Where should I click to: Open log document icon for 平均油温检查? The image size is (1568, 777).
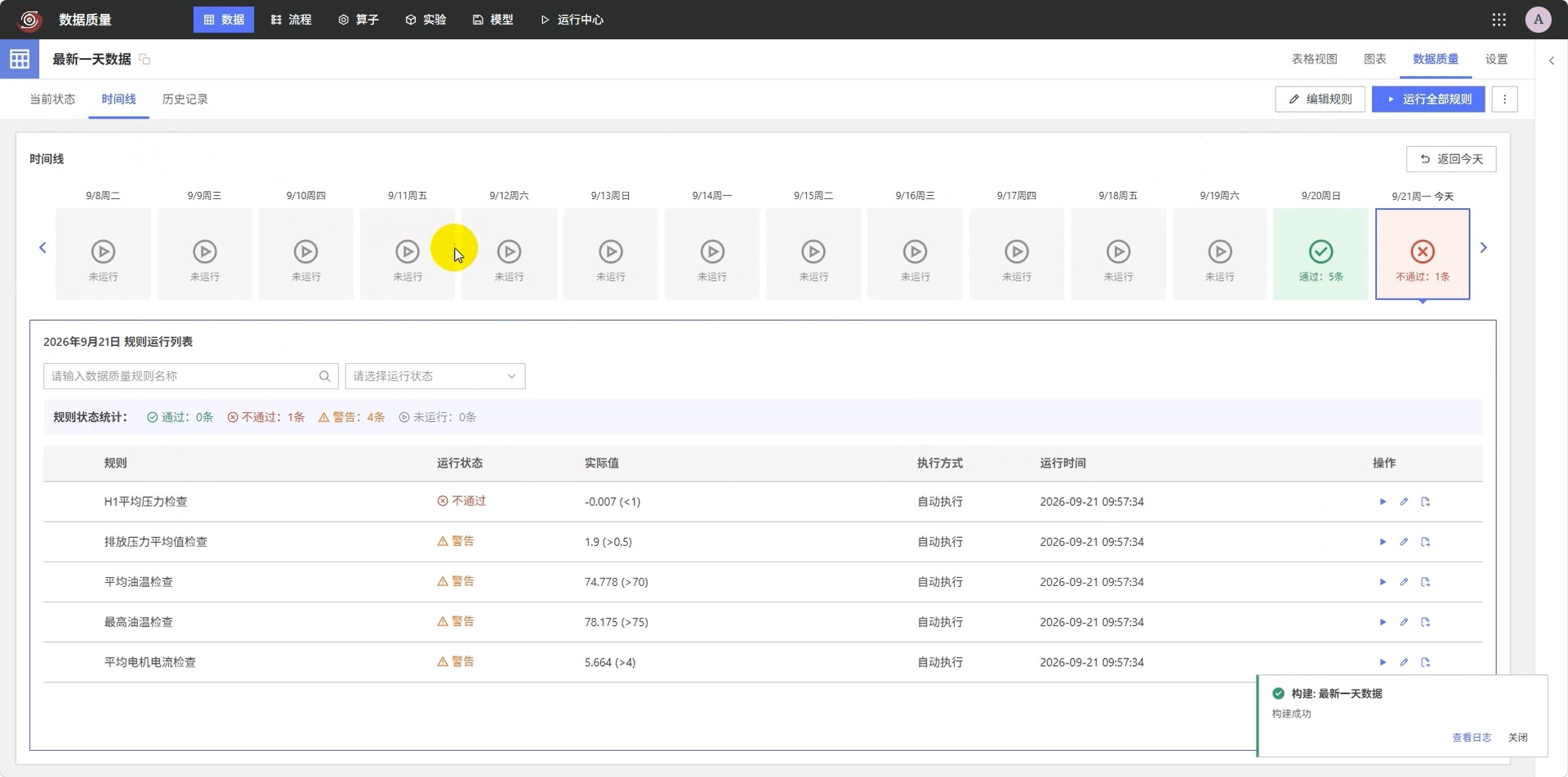[1425, 582]
